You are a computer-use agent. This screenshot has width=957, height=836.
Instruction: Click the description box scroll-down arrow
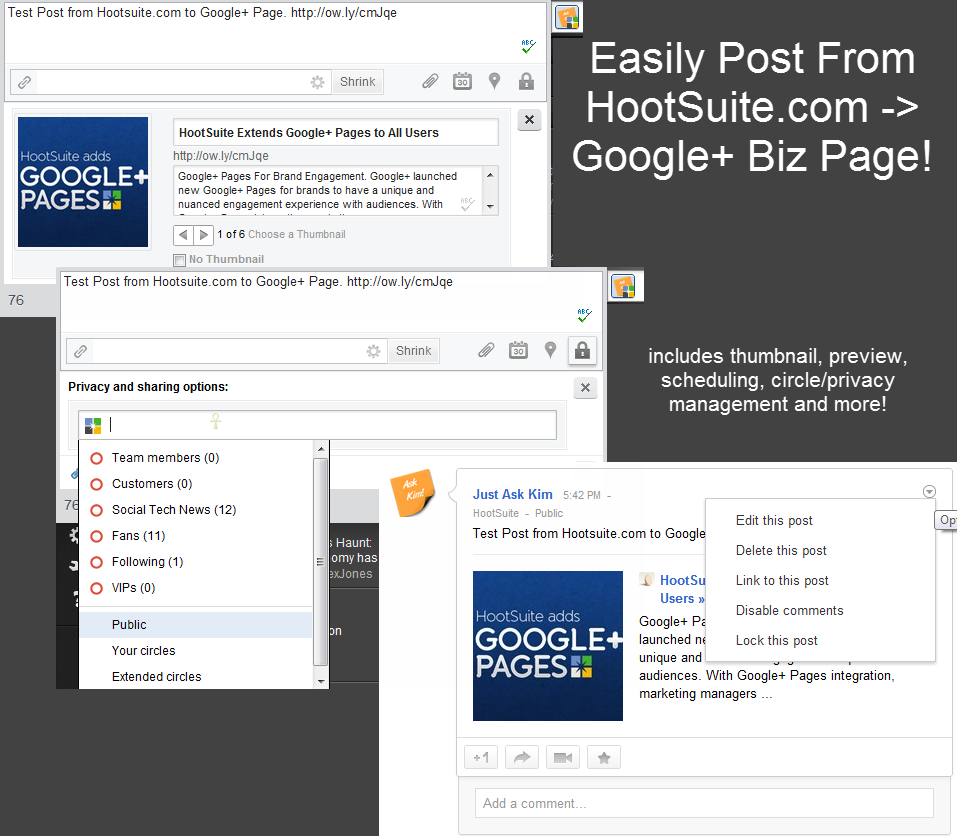click(x=490, y=207)
